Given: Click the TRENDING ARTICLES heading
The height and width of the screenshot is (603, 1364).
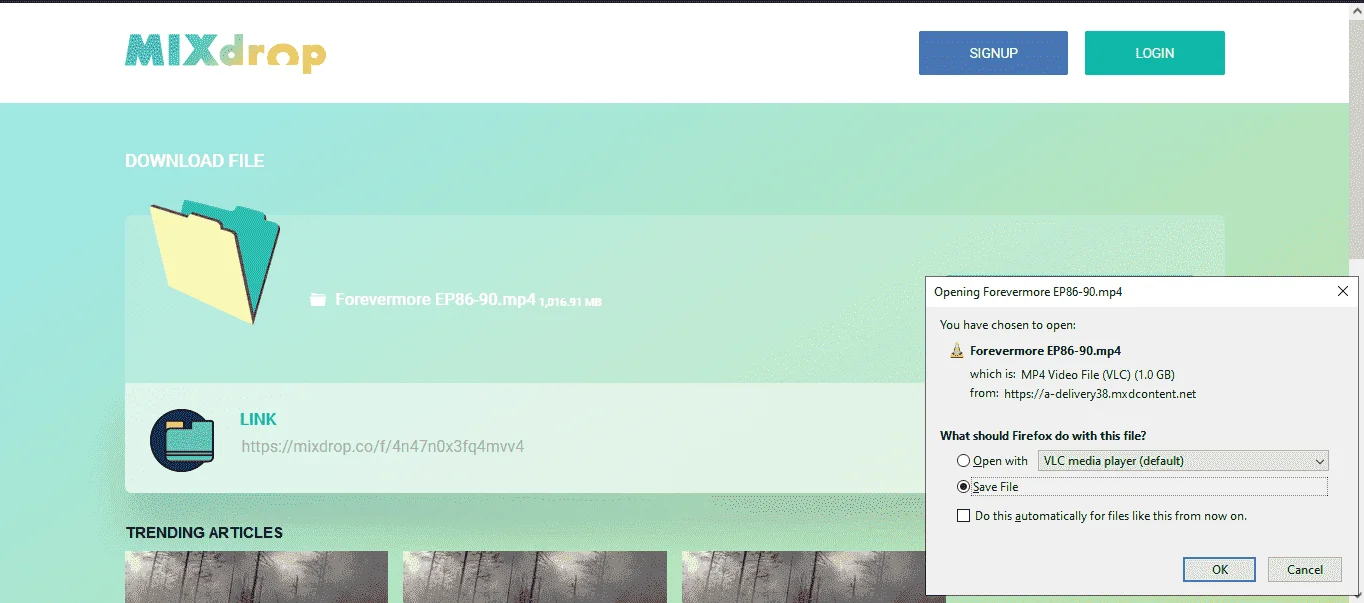Looking at the screenshot, I should (204, 532).
